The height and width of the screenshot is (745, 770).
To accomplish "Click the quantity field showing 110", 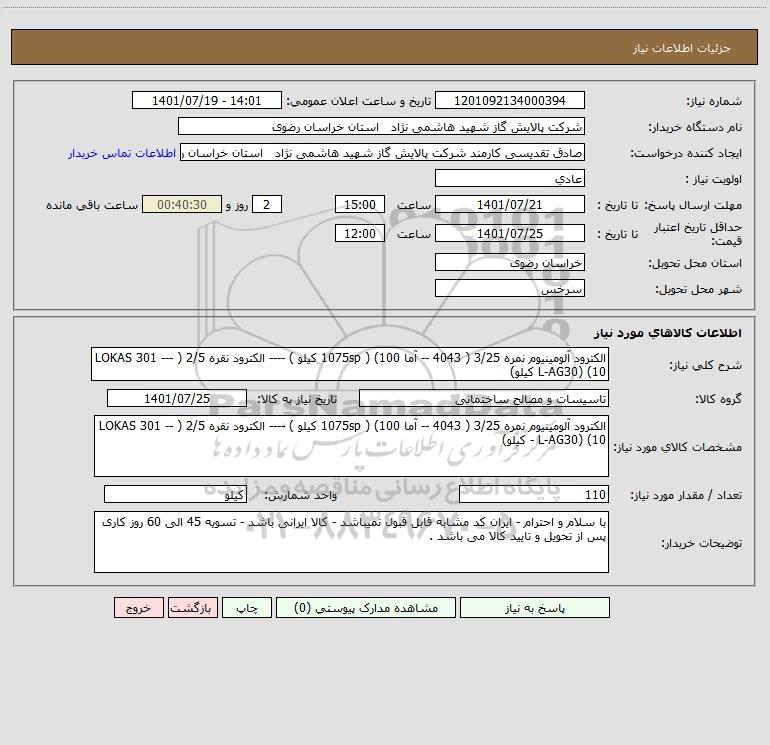I will click(x=533, y=495).
